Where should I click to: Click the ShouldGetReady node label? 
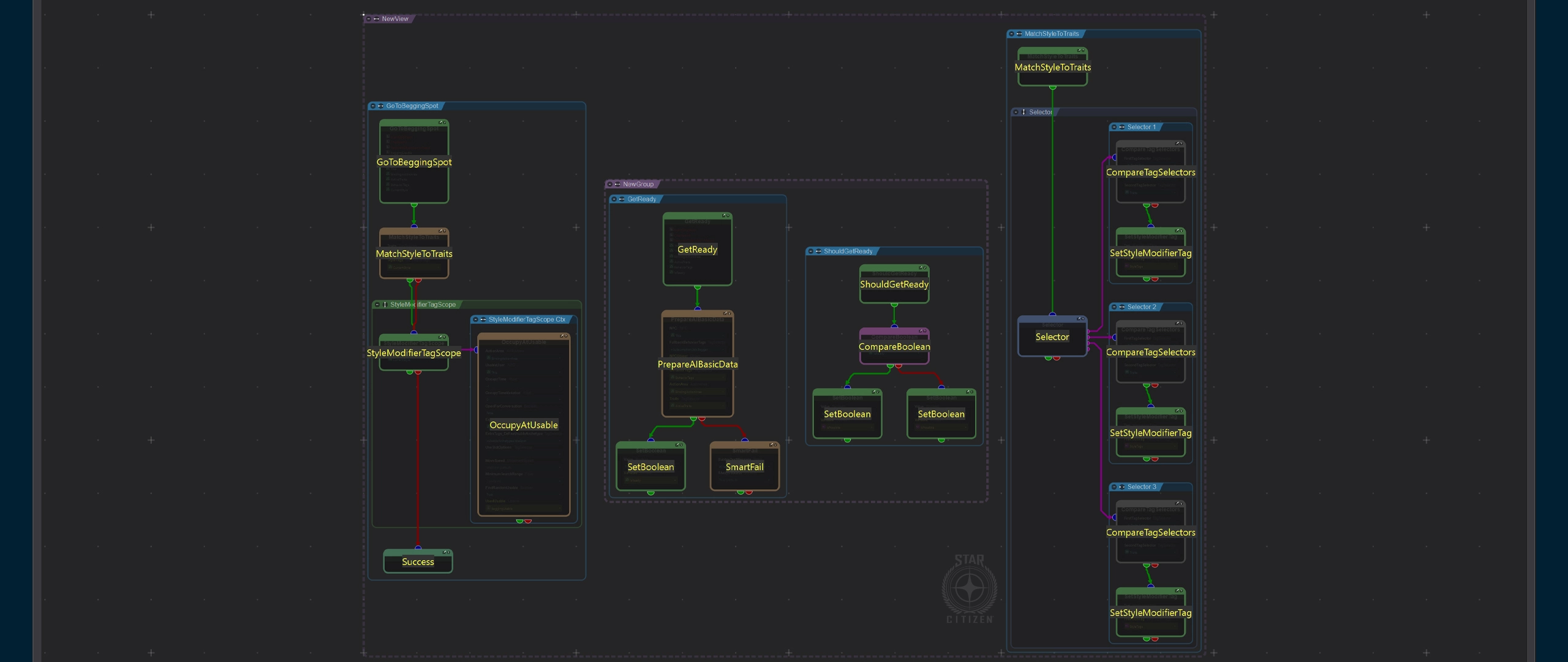click(x=894, y=284)
